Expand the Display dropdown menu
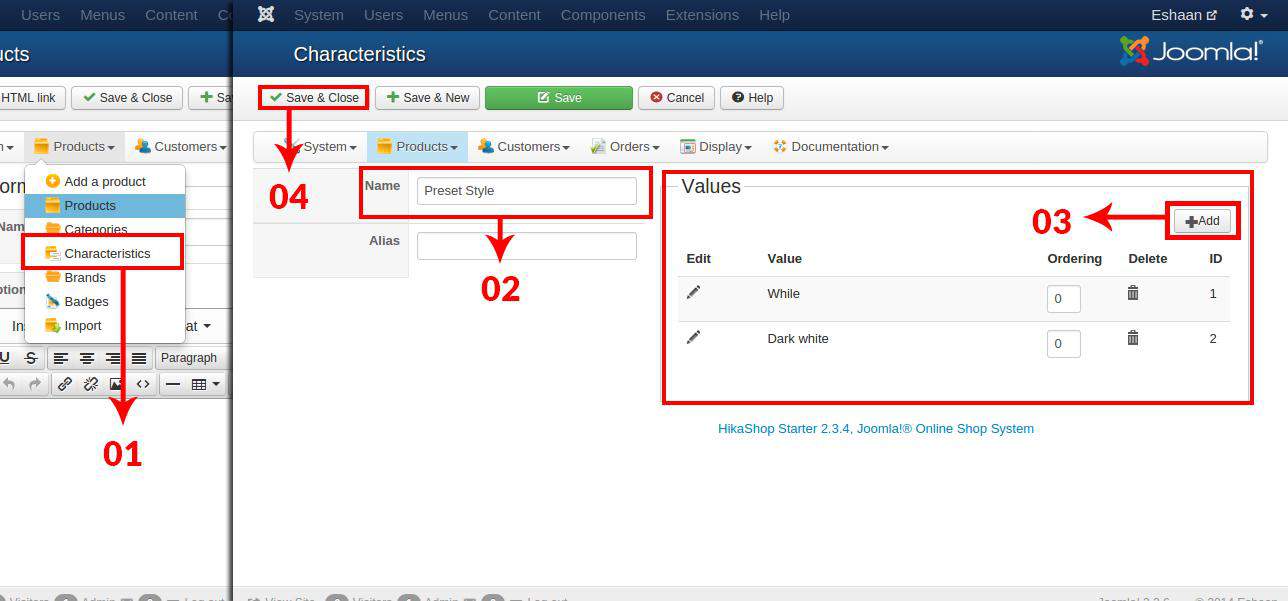 pos(715,146)
